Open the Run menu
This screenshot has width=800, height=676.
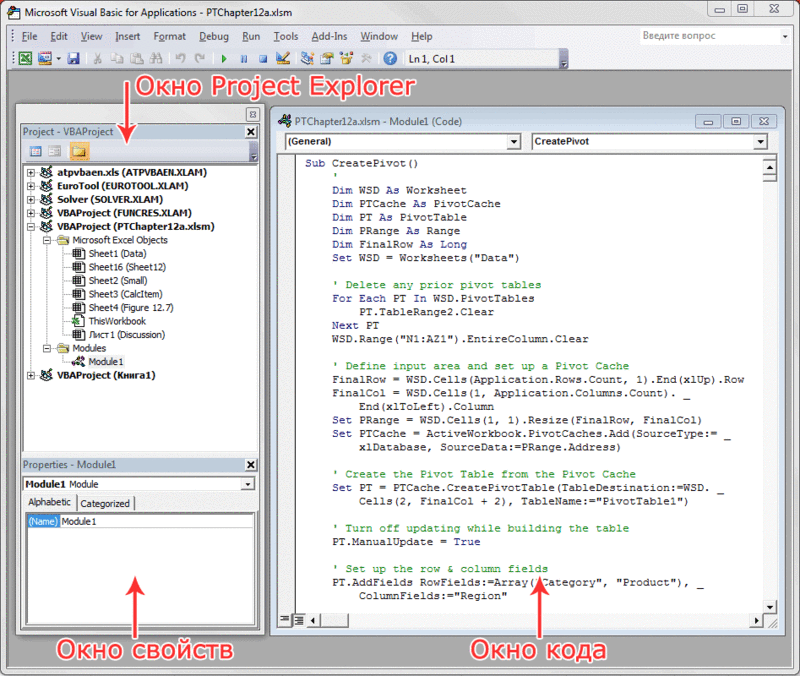click(x=251, y=36)
